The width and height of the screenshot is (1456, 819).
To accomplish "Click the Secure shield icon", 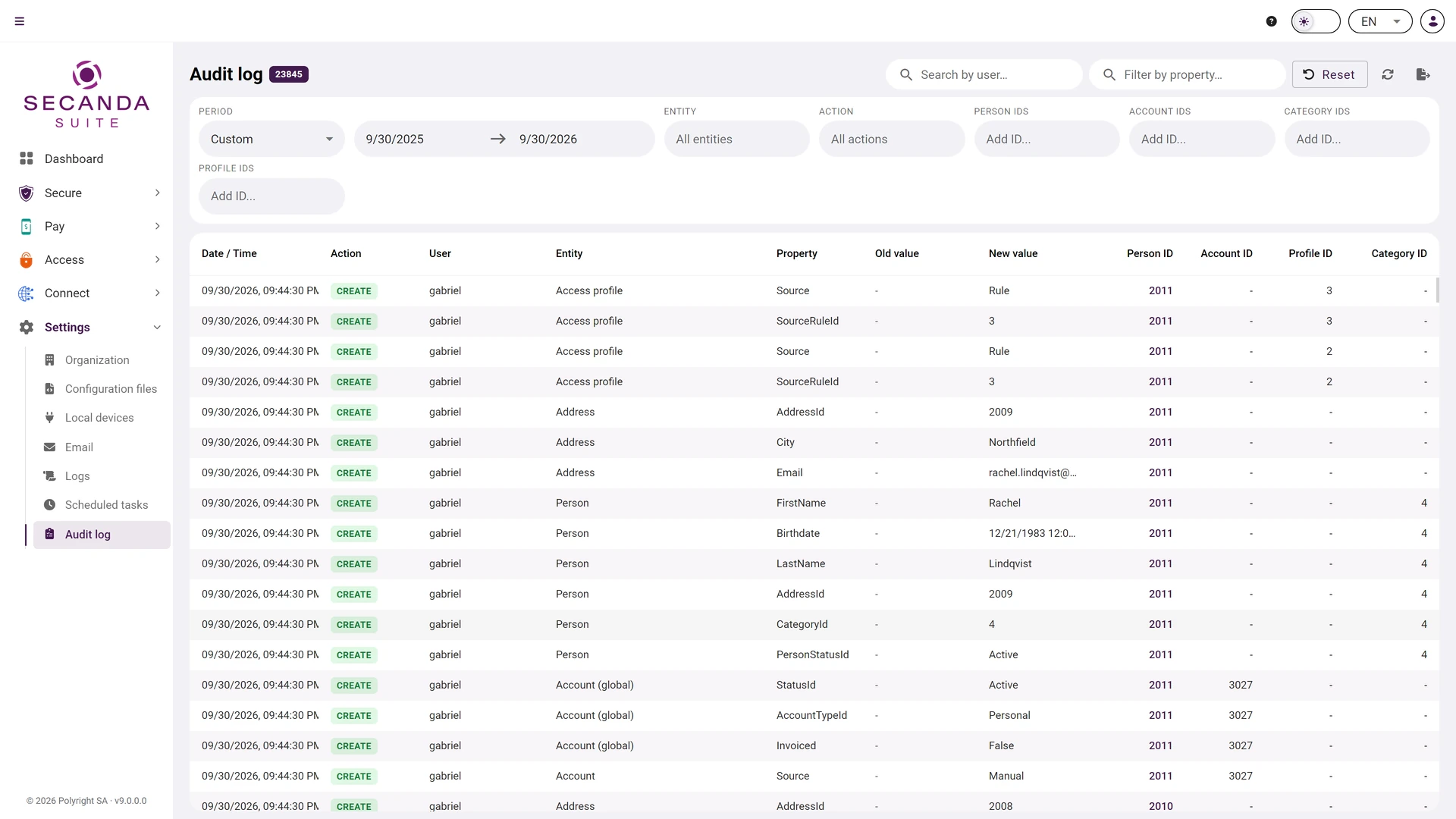I will coord(27,193).
